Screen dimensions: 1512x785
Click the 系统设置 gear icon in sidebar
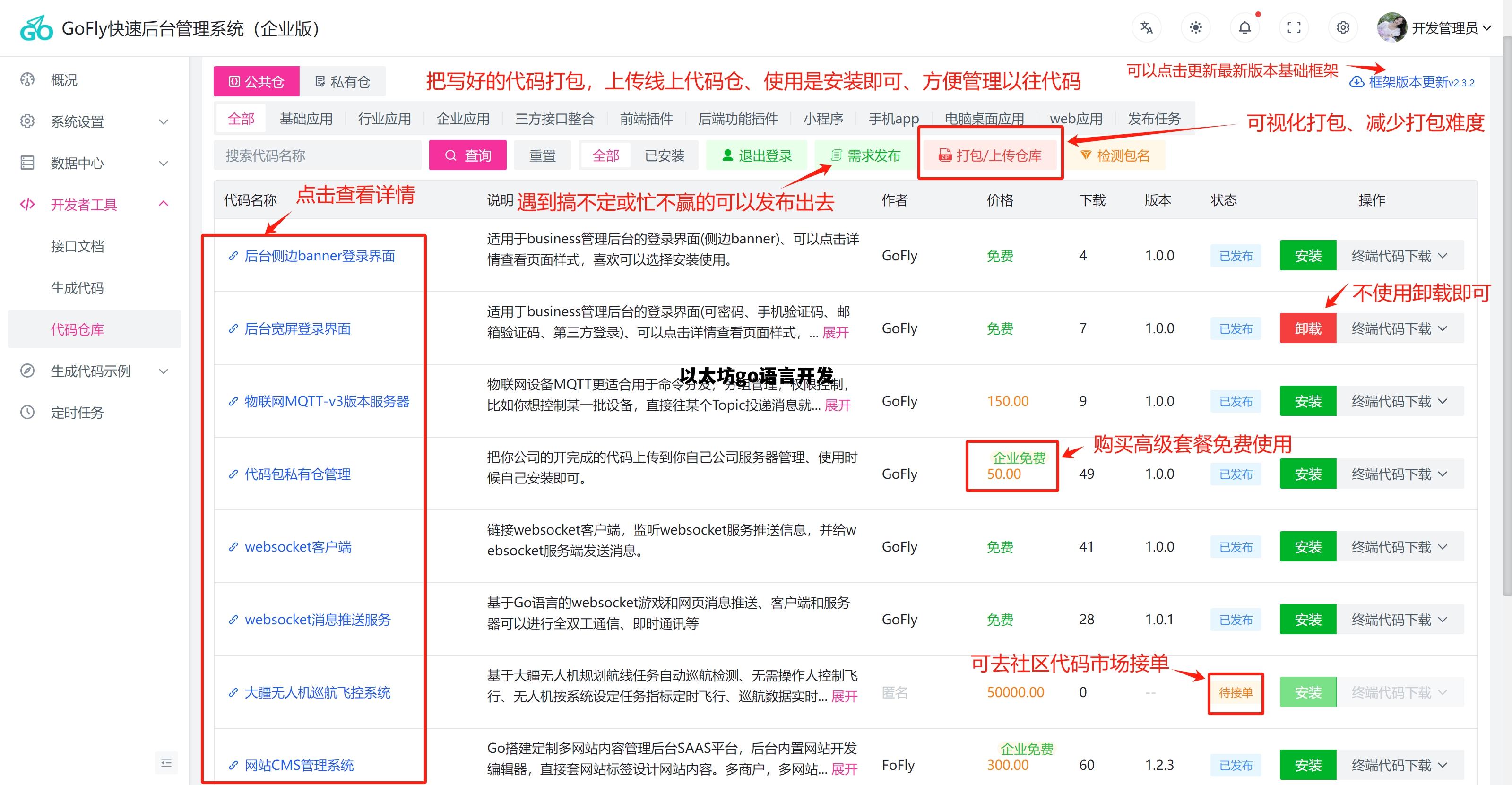point(27,121)
